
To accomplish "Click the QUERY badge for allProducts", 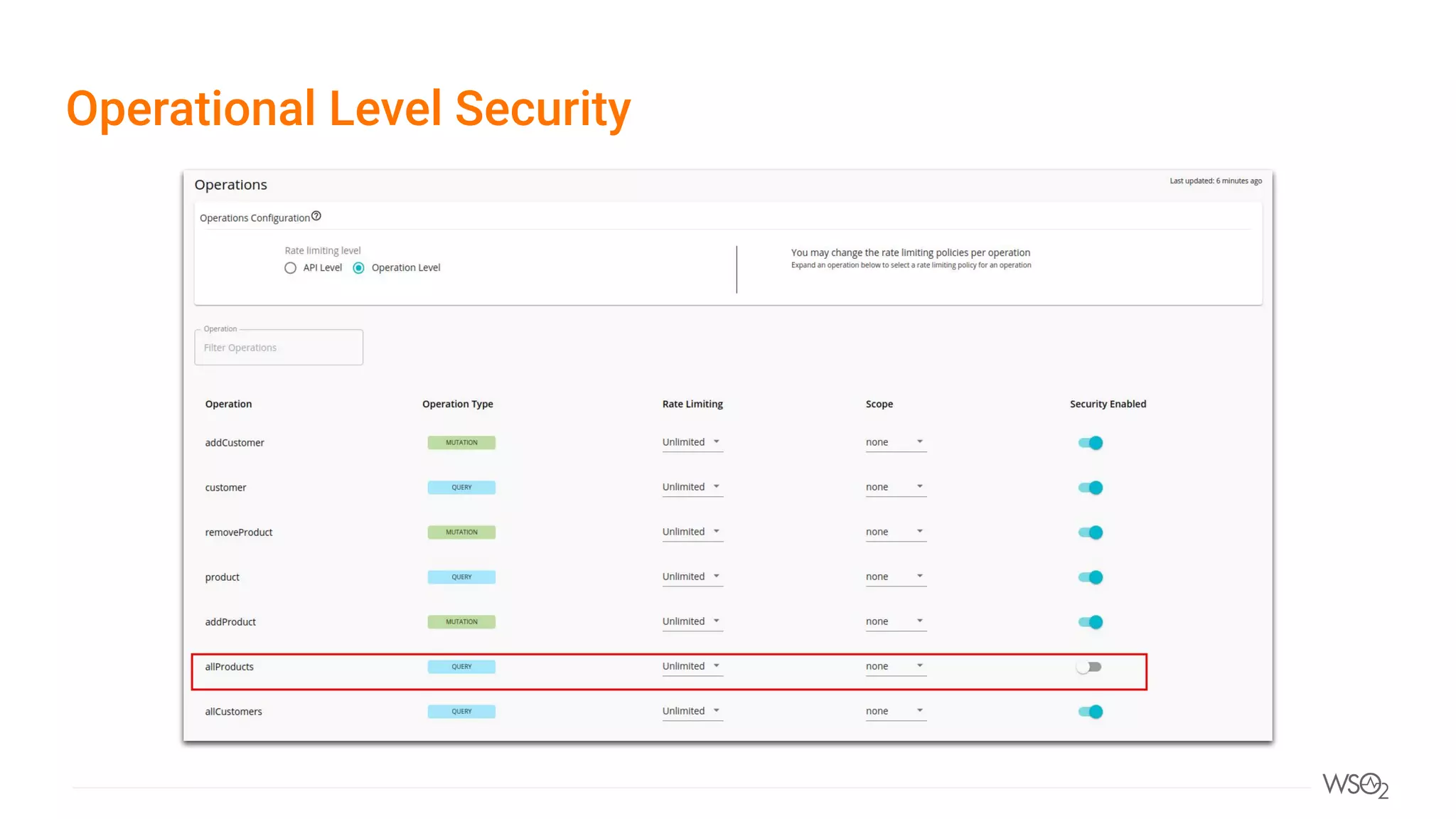I will pos(461,667).
